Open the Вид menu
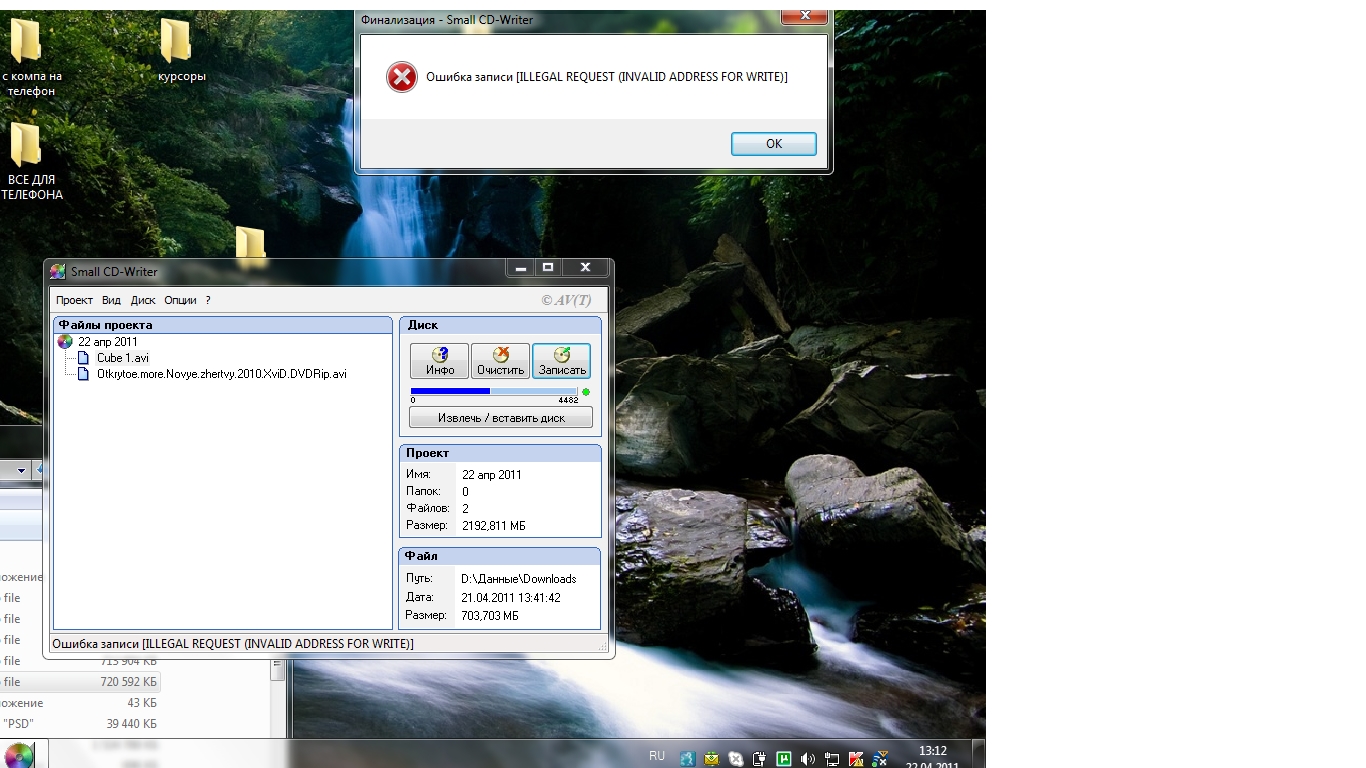1366x768 pixels. 111,300
